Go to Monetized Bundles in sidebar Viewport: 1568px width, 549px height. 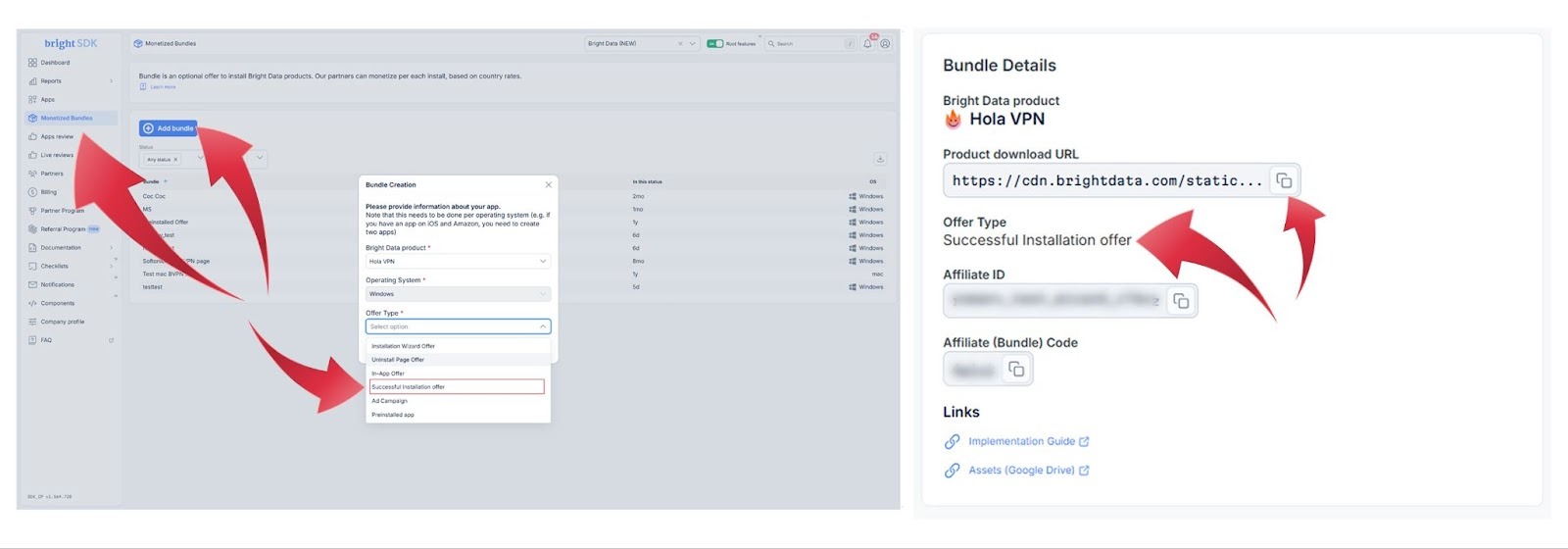tap(67, 119)
